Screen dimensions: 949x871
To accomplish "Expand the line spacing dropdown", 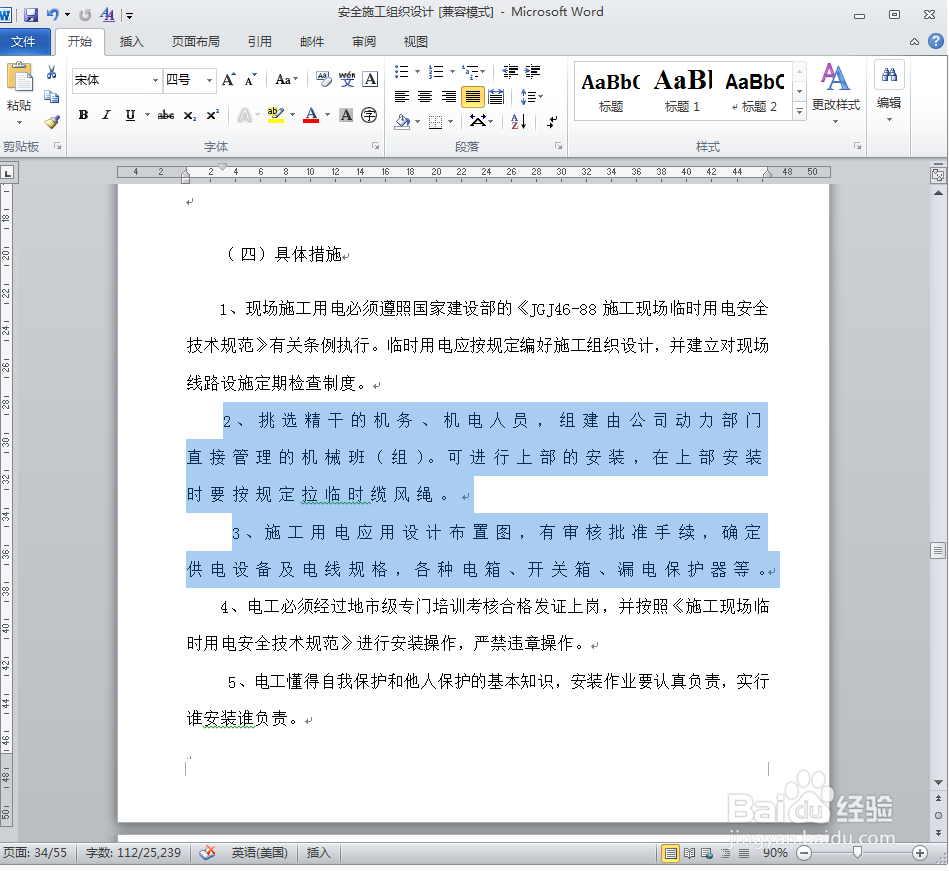I will (x=530, y=96).
